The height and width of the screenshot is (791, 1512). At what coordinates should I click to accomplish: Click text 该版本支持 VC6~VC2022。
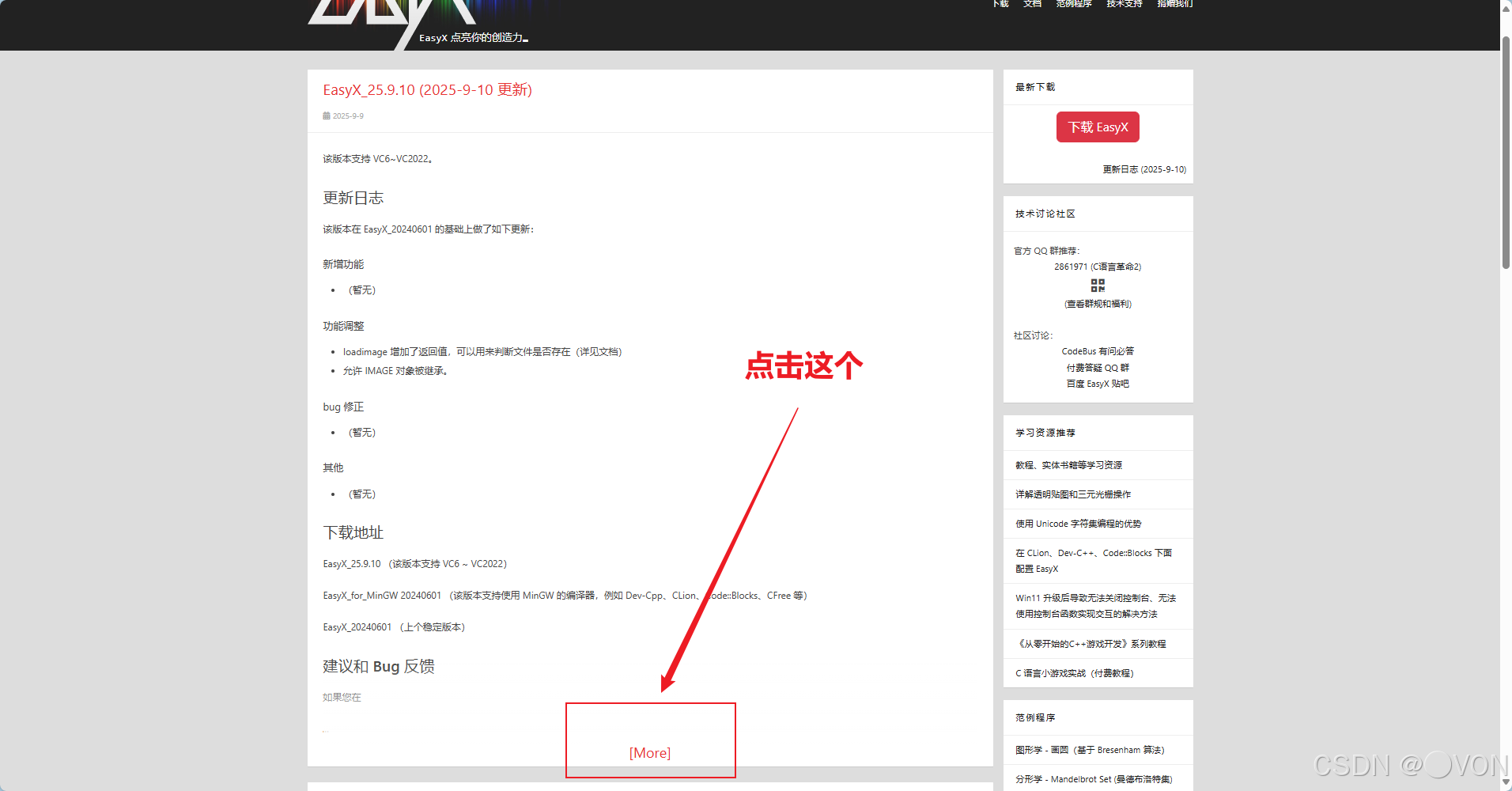coord(378,159)
